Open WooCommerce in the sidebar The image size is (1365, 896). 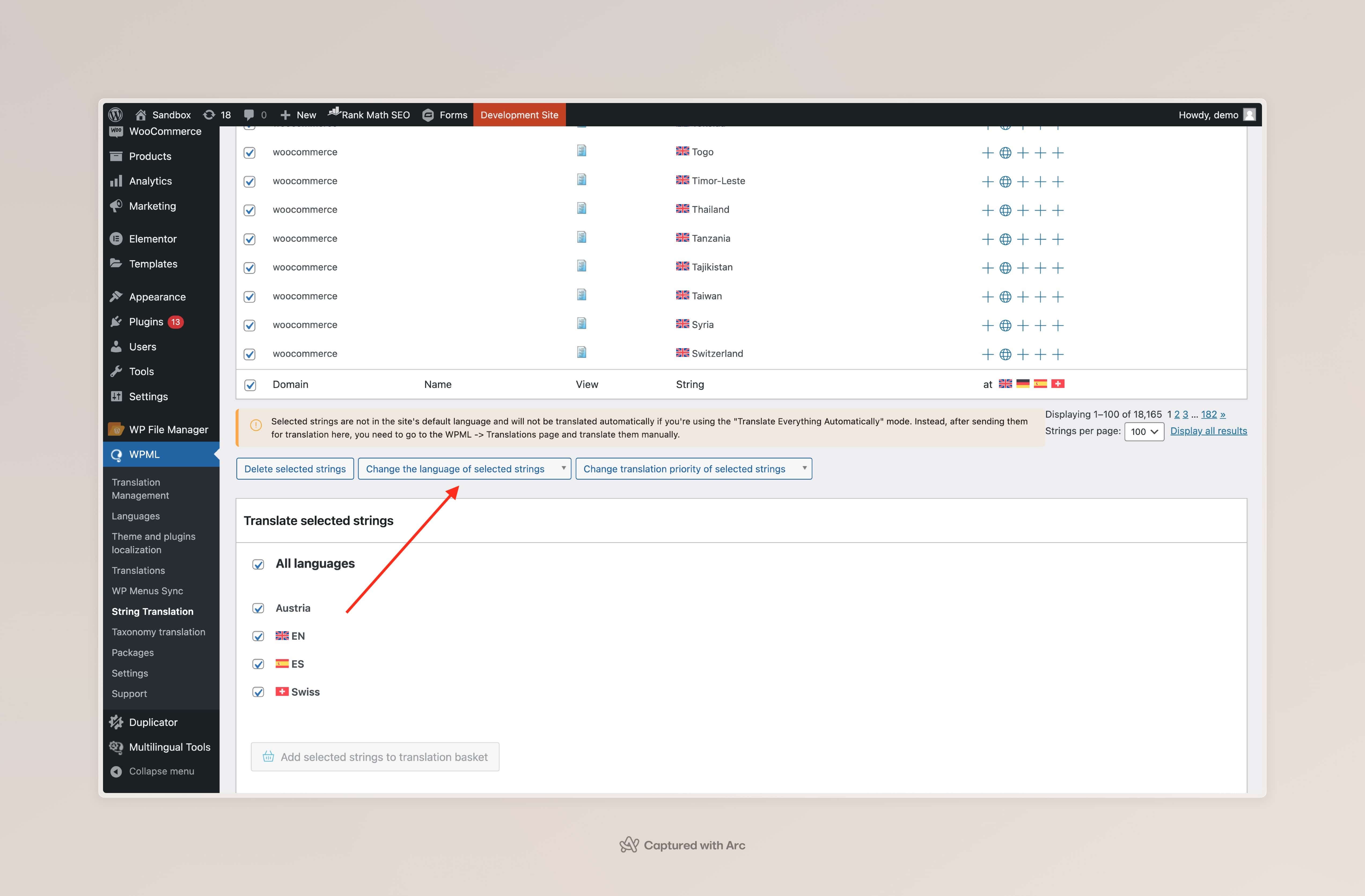161,131
